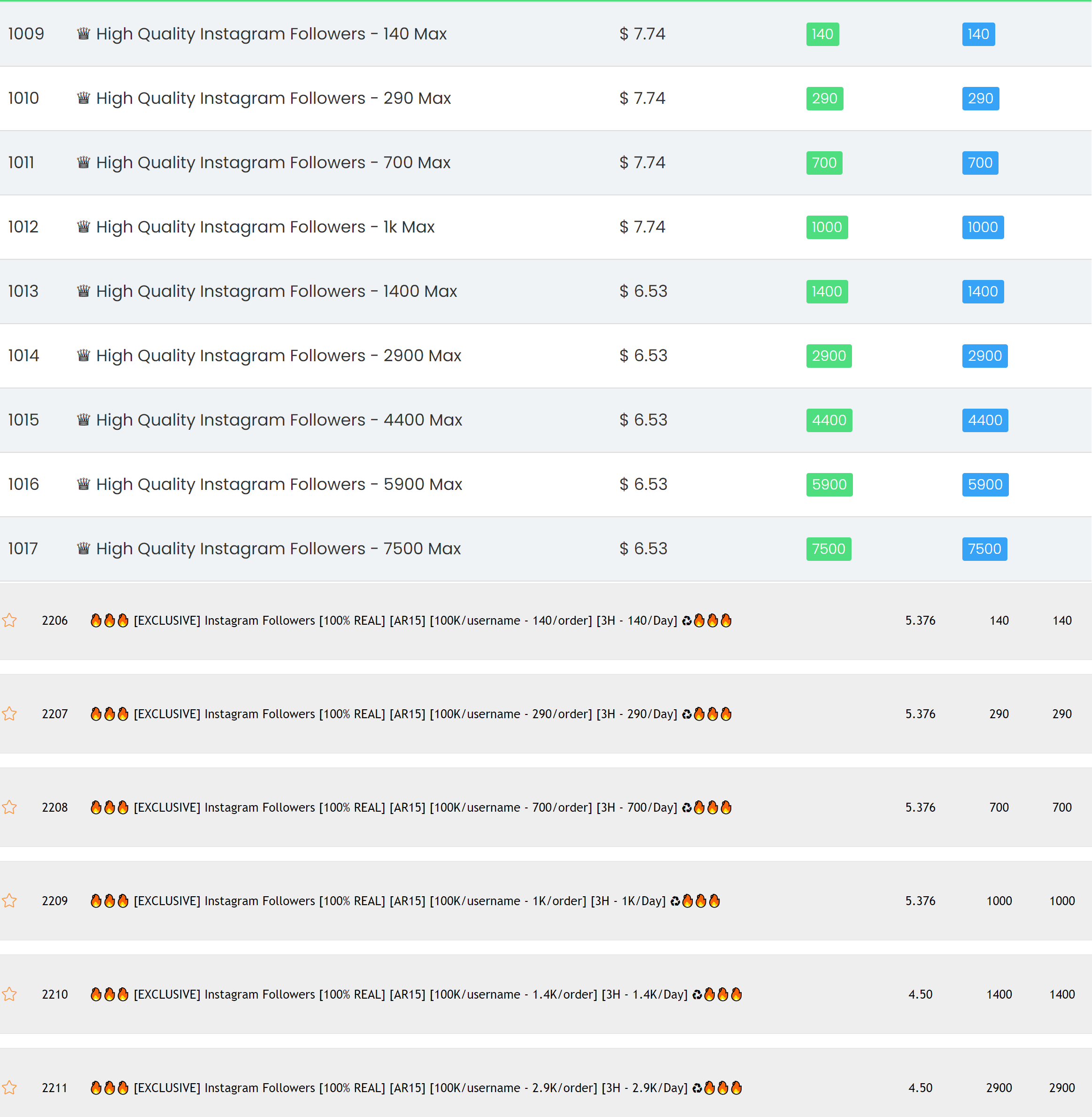Click the 4.50 rate in row 2211

[x=920, y=1088]
